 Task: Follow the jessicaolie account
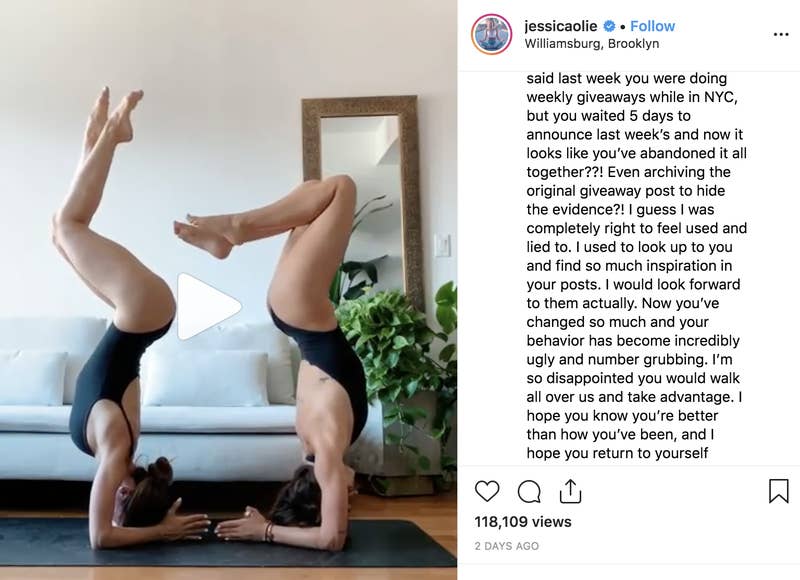coord(653,26)
